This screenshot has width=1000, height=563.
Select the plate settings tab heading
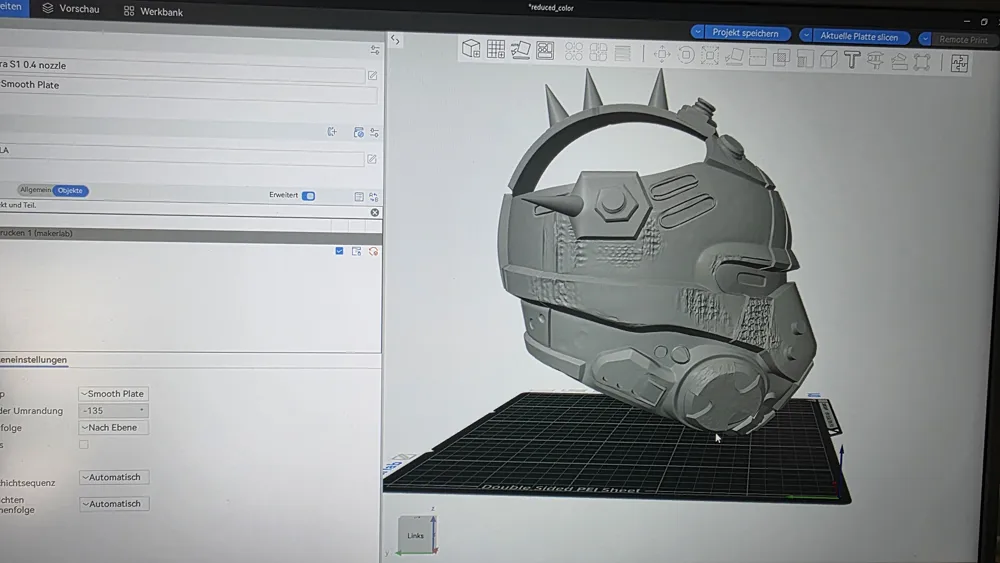(33, 360)
